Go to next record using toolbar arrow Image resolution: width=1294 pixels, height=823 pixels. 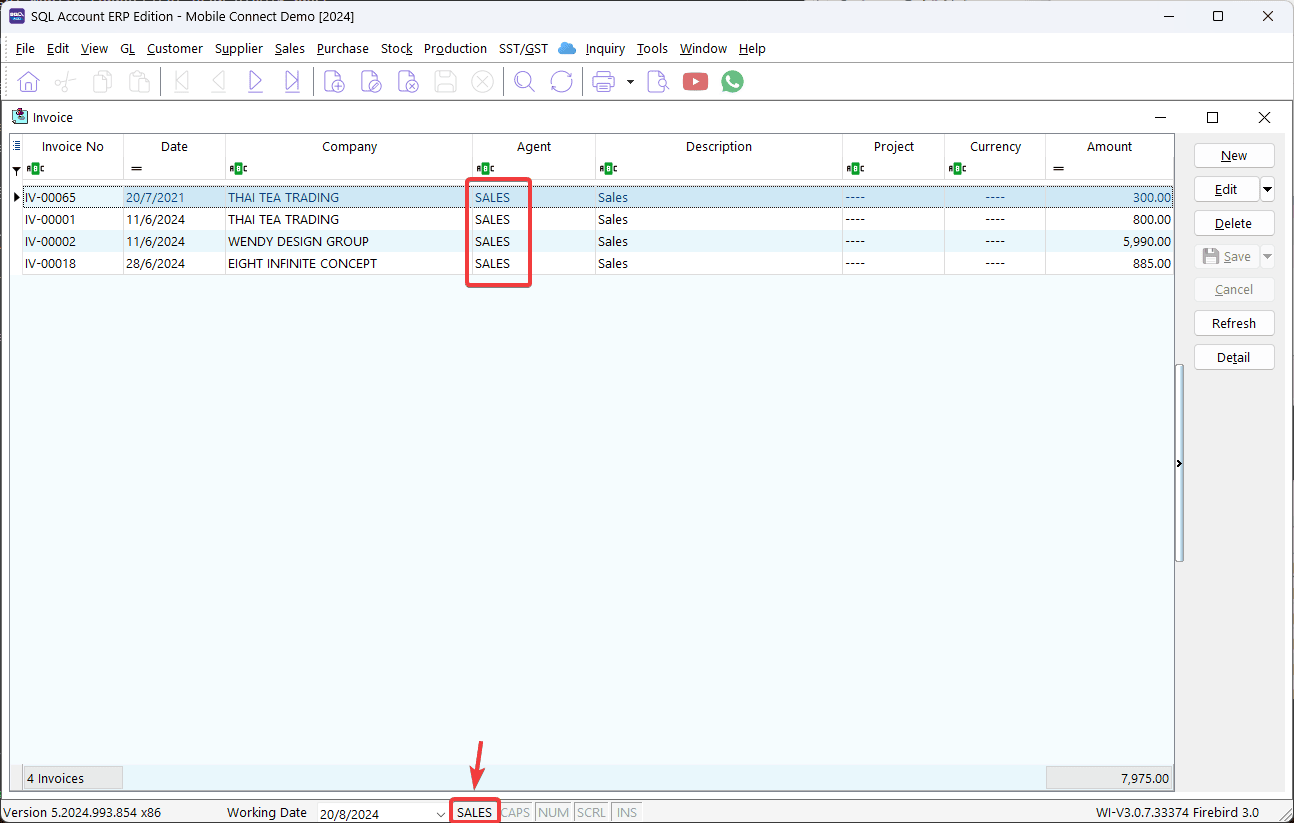tap(255, 82)
